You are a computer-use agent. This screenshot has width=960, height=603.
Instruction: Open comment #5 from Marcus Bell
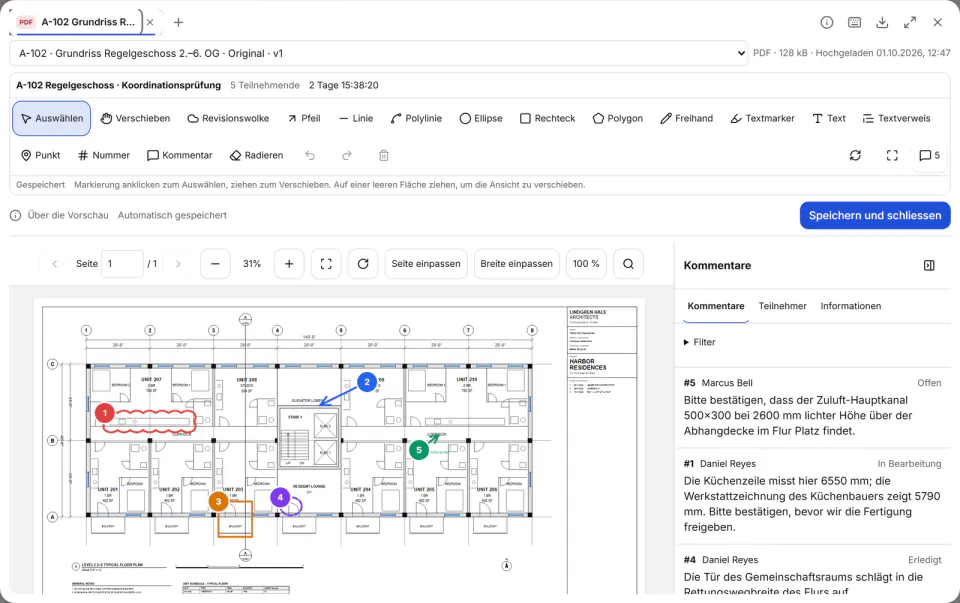pos(812,407)
